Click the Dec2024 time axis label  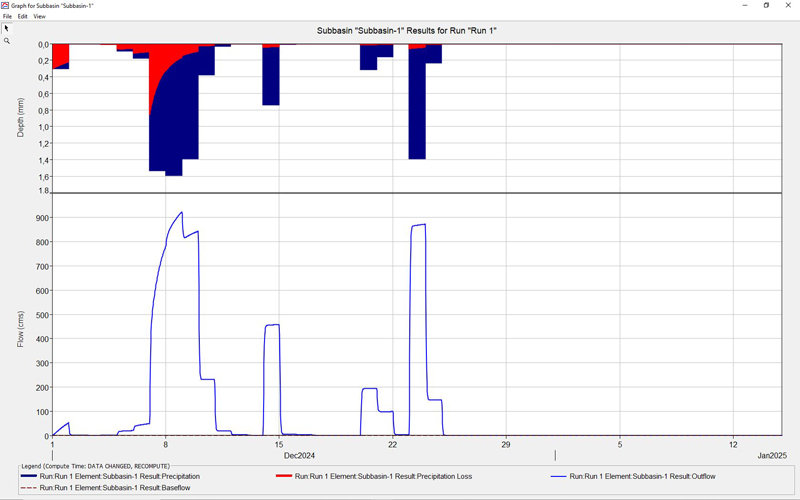click(x=299, y=456)
